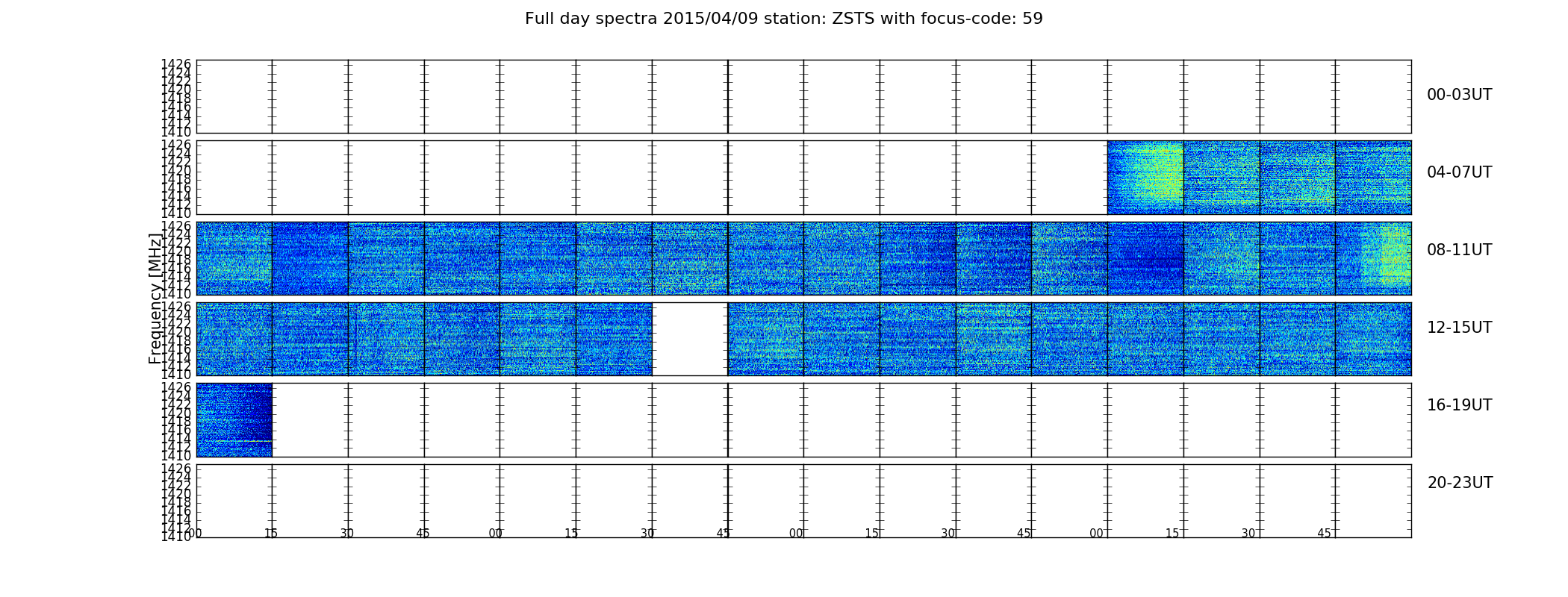This screenshot has height=597, width=1568.
Task: Open the last bright green tile in 08-11UT row
Action: [1373, 258]
